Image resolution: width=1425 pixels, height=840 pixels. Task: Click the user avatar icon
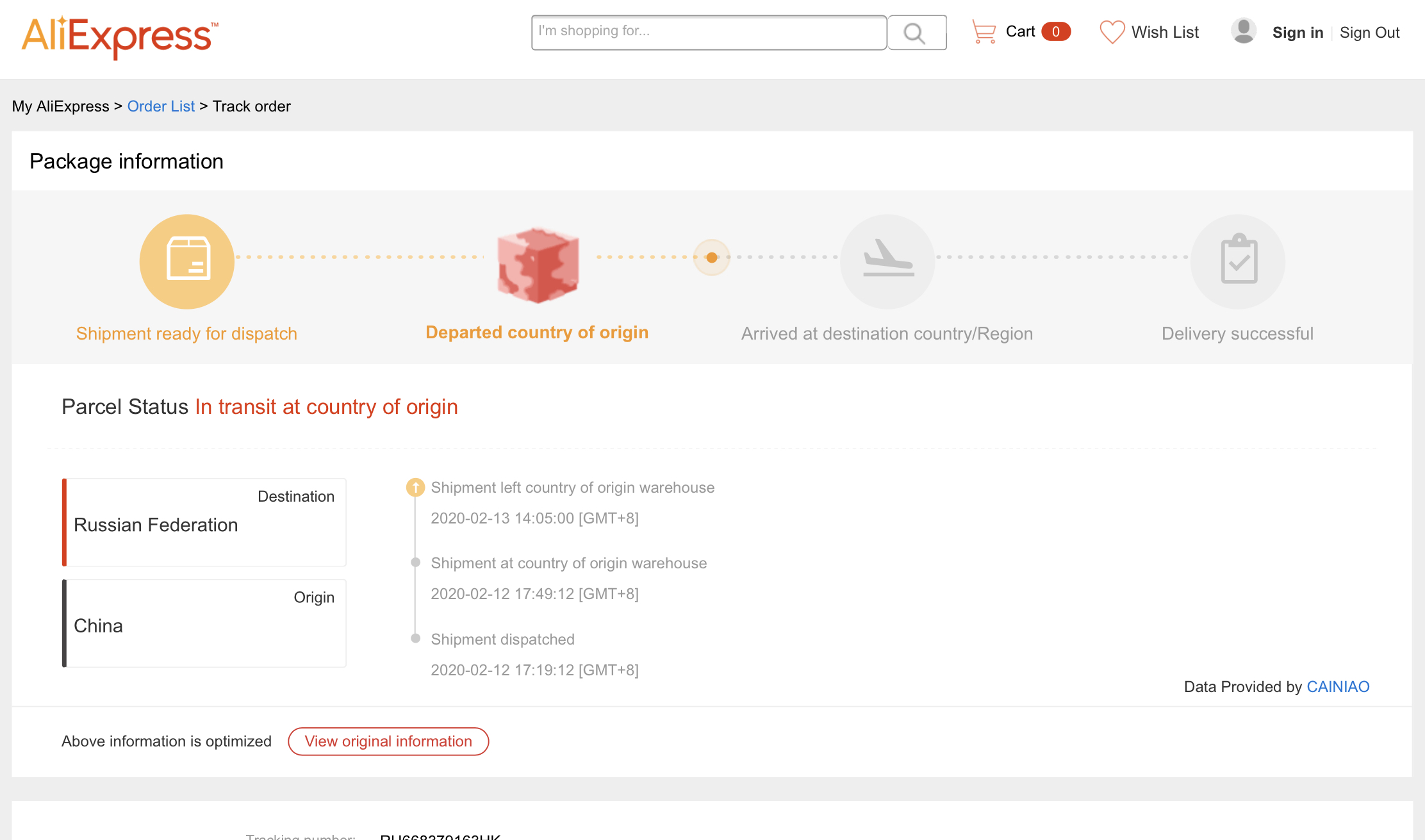click(1244, 31)
